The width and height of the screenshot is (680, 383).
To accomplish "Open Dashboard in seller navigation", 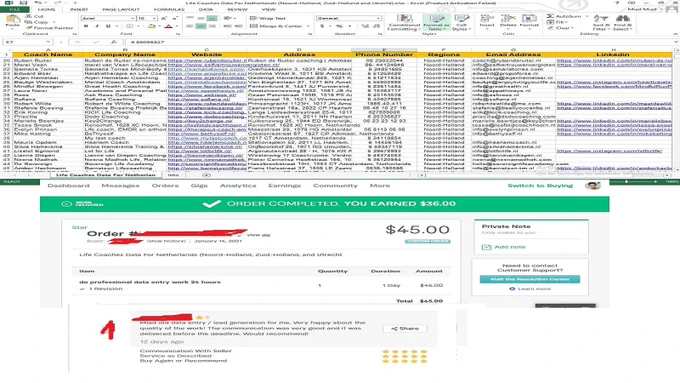I will [x=68, y=186].
